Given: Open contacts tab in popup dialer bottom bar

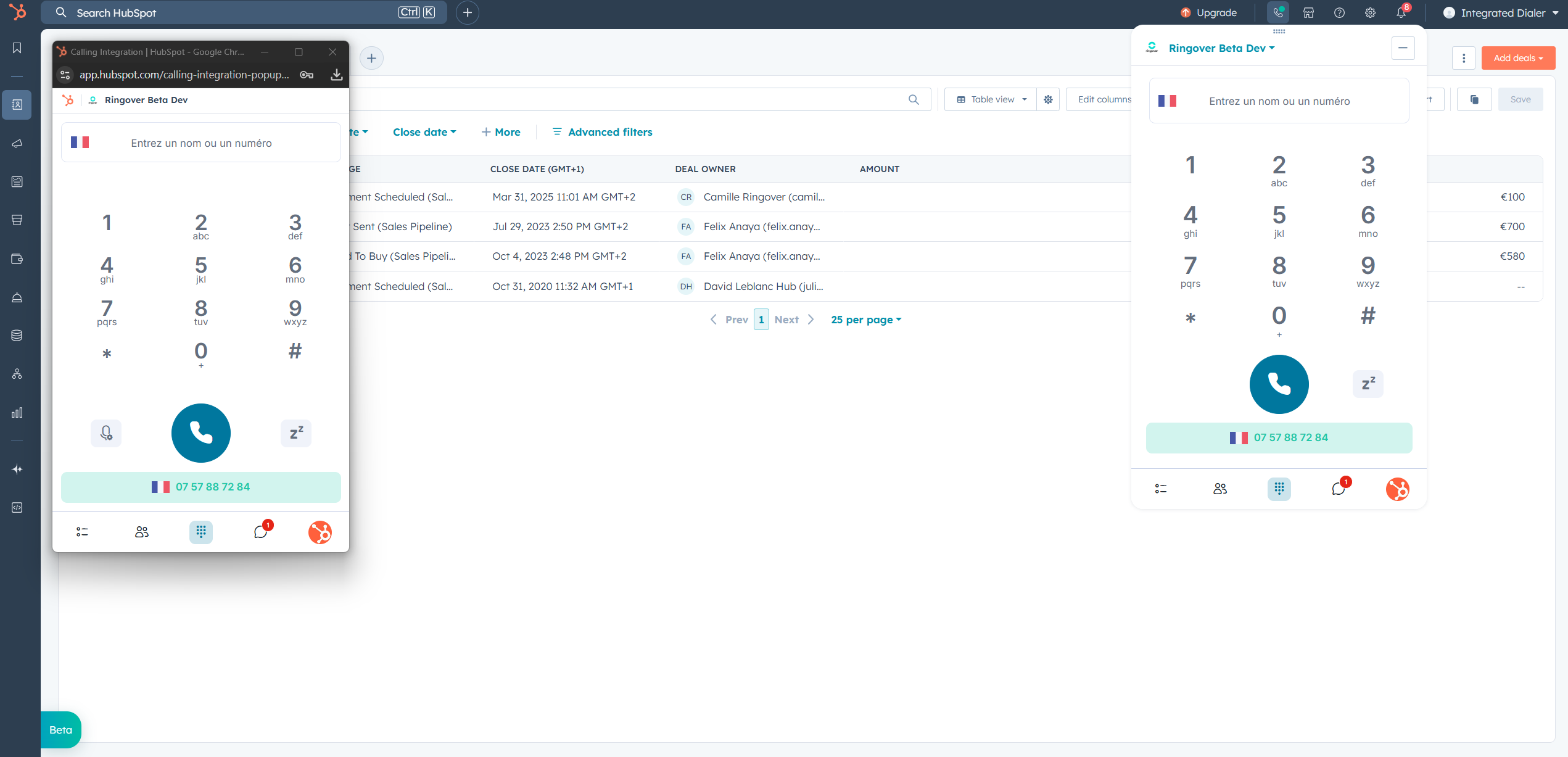Looking at the screenshot, I should (x=141, y=532).
